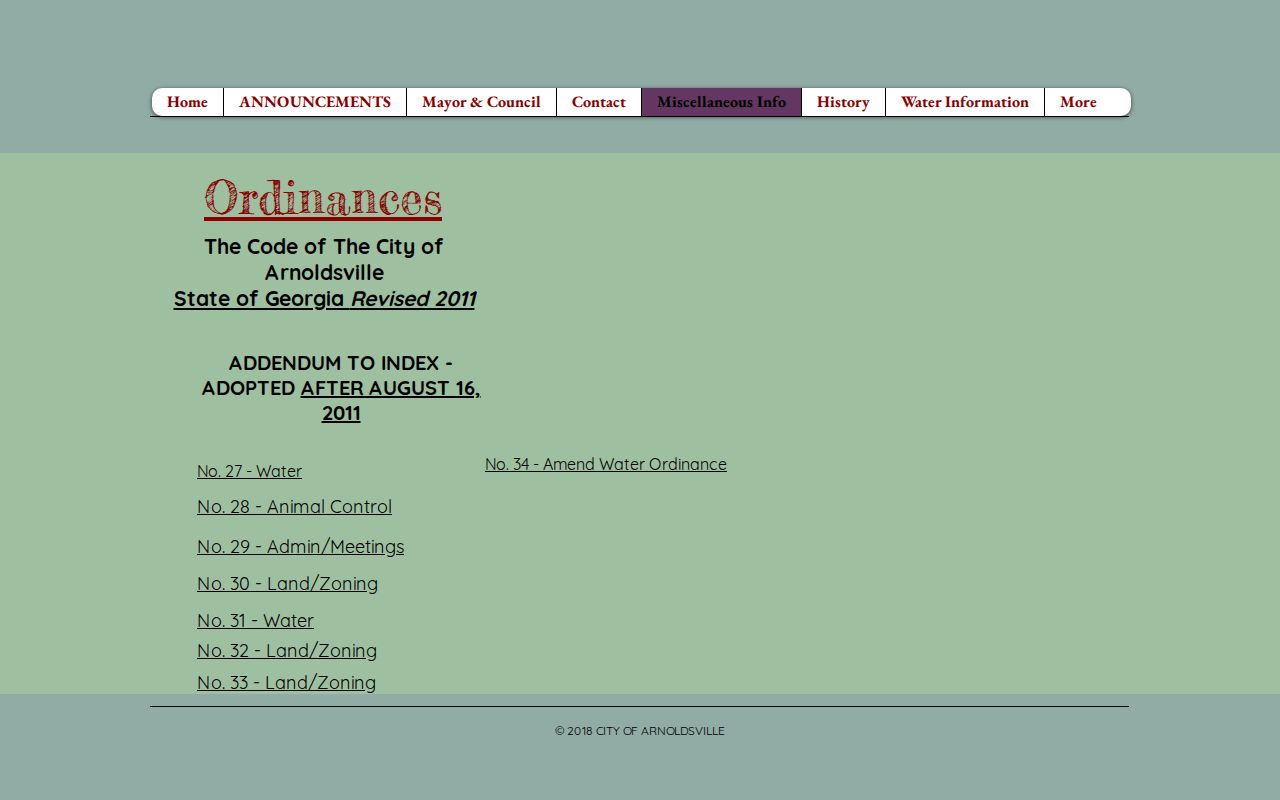Click the 2018 City of Arnoldsville copyright
Image resolution: width=1280 pixels, height=800 pixels.
640,731
